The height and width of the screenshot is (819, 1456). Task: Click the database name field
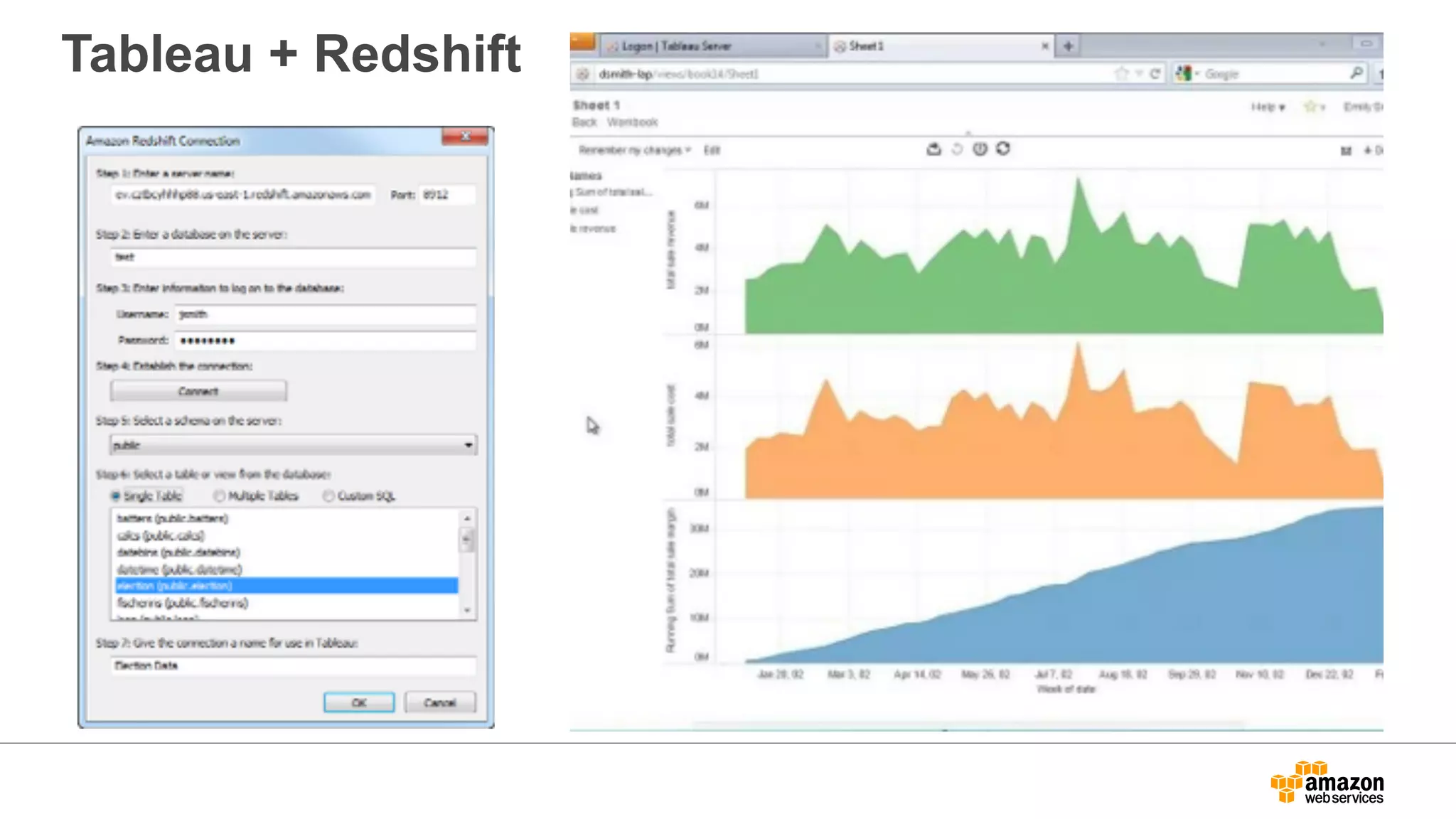pyautogui.click(x=293, y=257)
